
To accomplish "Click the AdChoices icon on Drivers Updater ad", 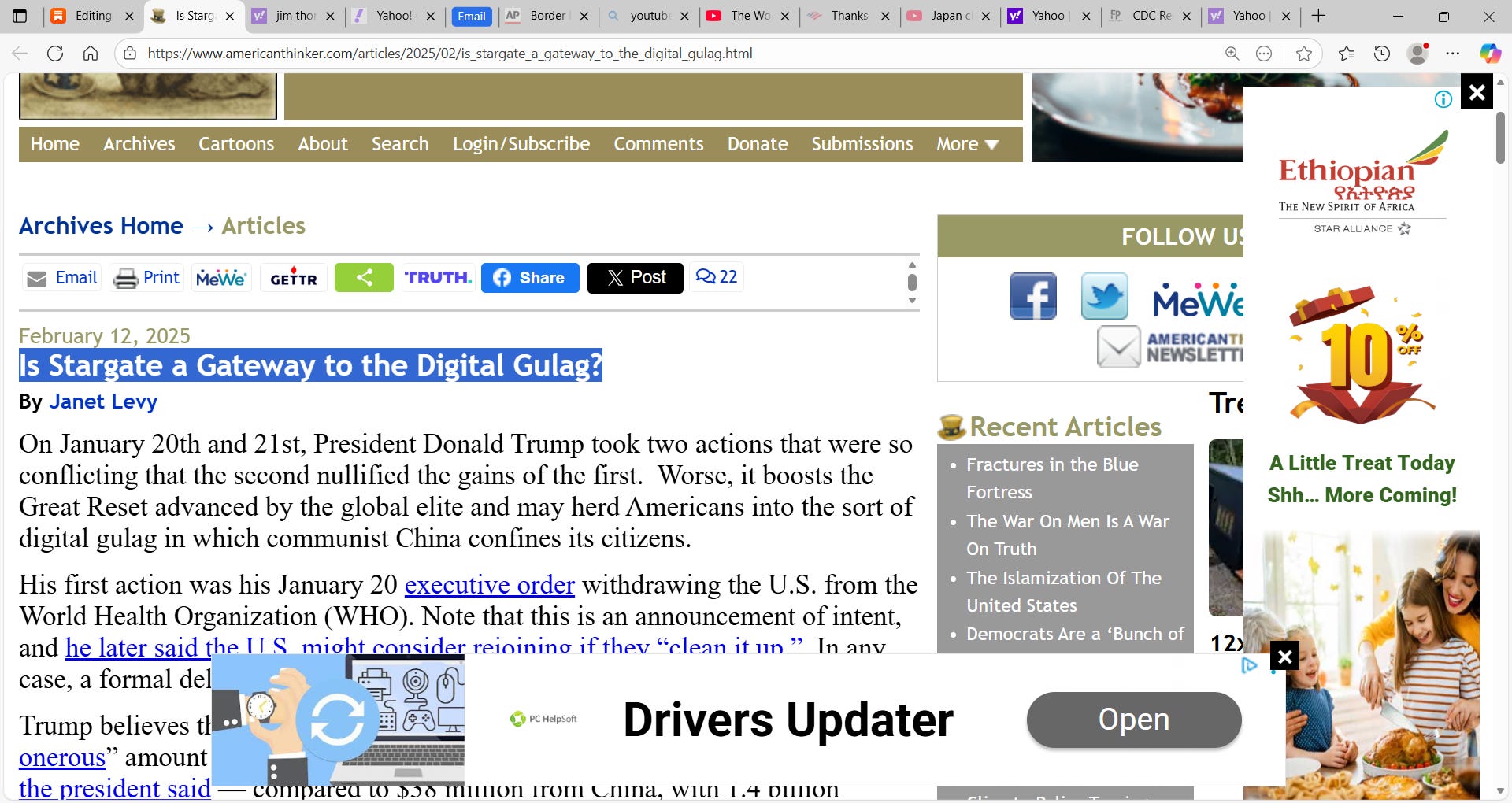I will tap(1249, 665).
